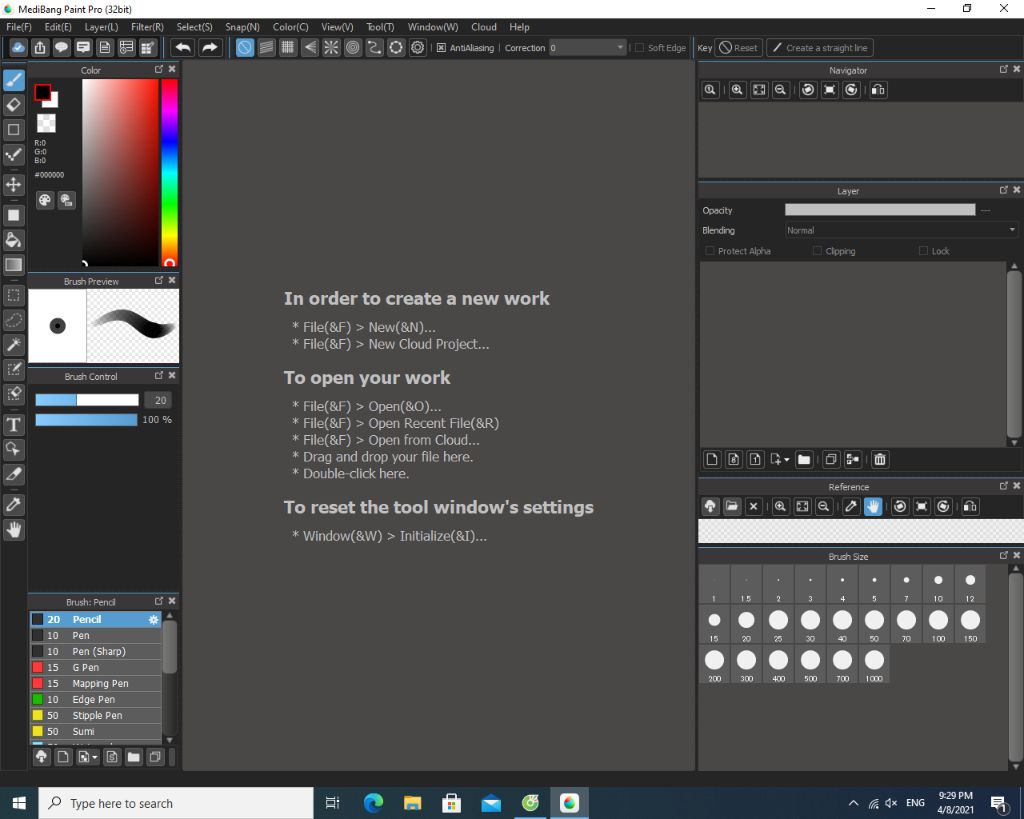Image resolution: width=1024 pixels, height=819 pixels.
Task: Select the Hand pan tool
Action: pos(14,530)
